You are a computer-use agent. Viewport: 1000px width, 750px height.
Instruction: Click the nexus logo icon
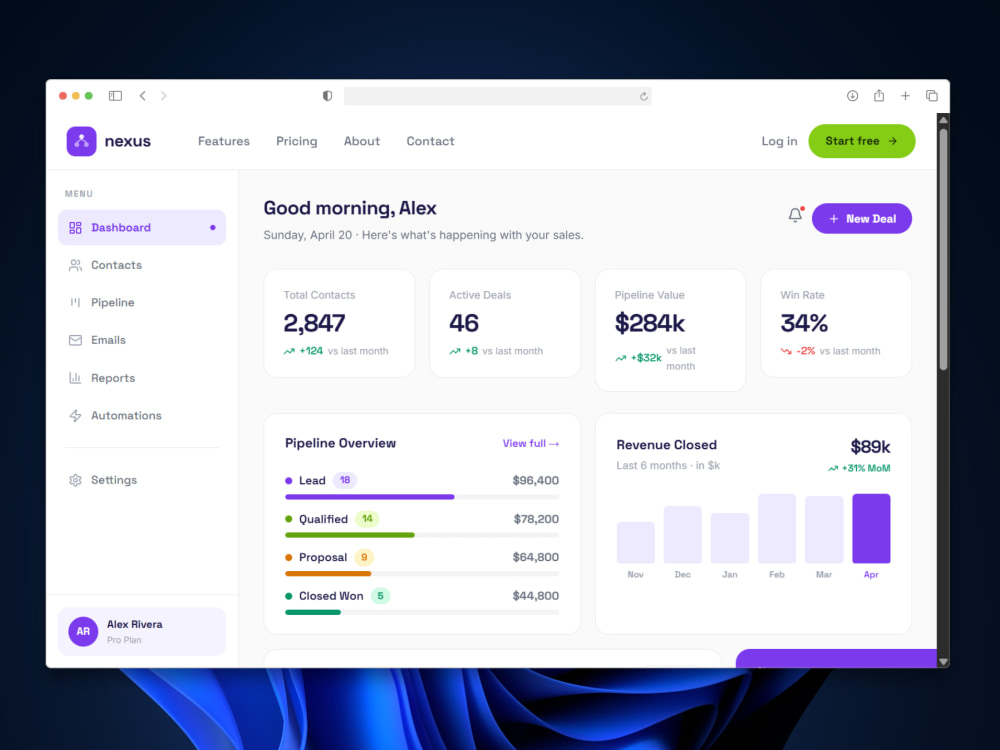click(81, 141)
